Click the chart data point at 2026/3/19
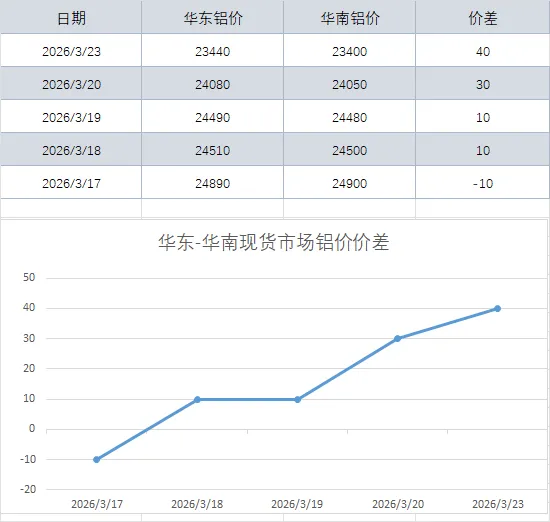The image size is (550, 522). point(297,399)
